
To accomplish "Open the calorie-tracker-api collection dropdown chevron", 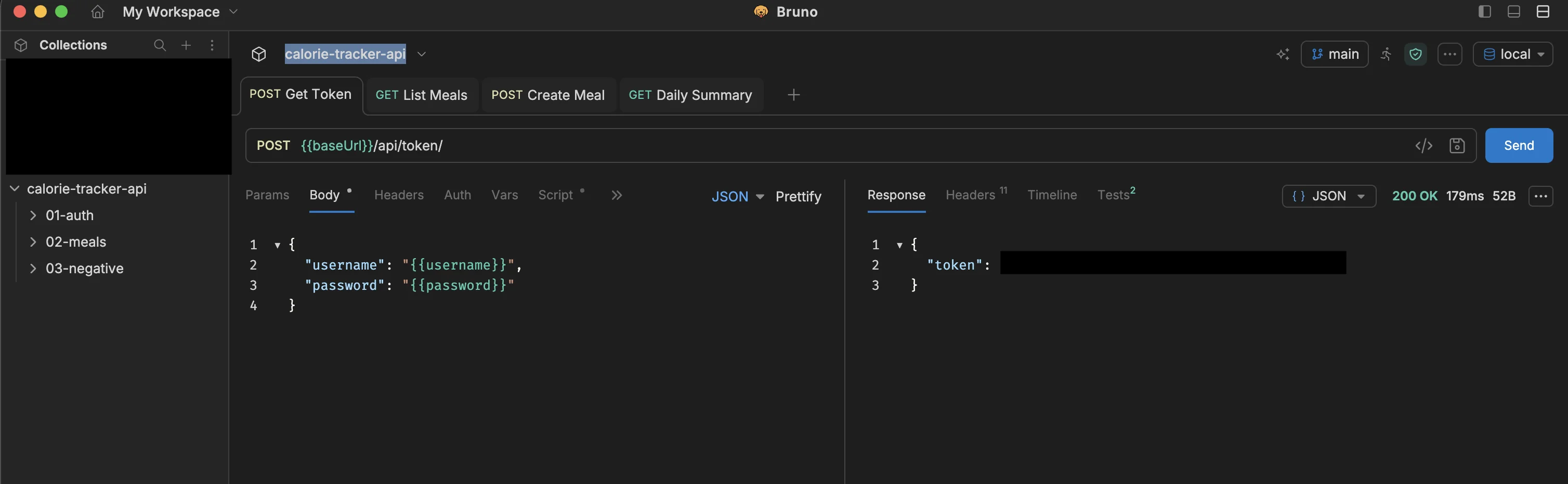I will 421,54.
